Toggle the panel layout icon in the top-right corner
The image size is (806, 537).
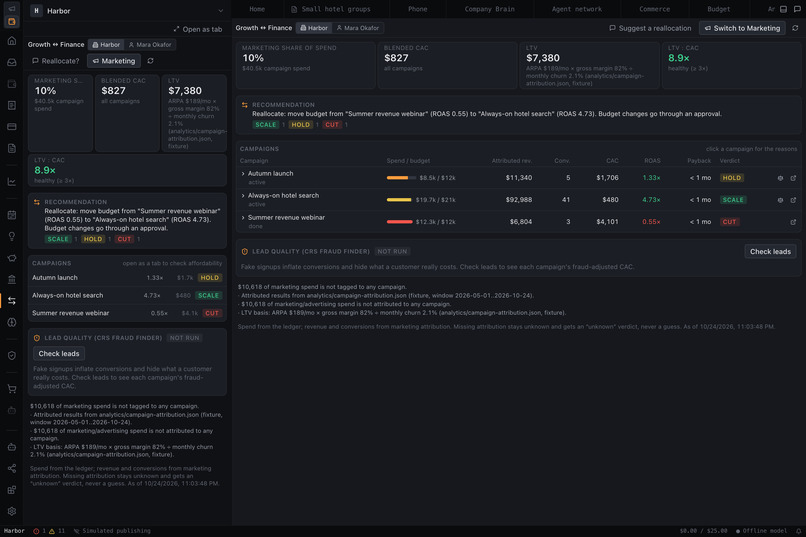[x=783, y=9]
